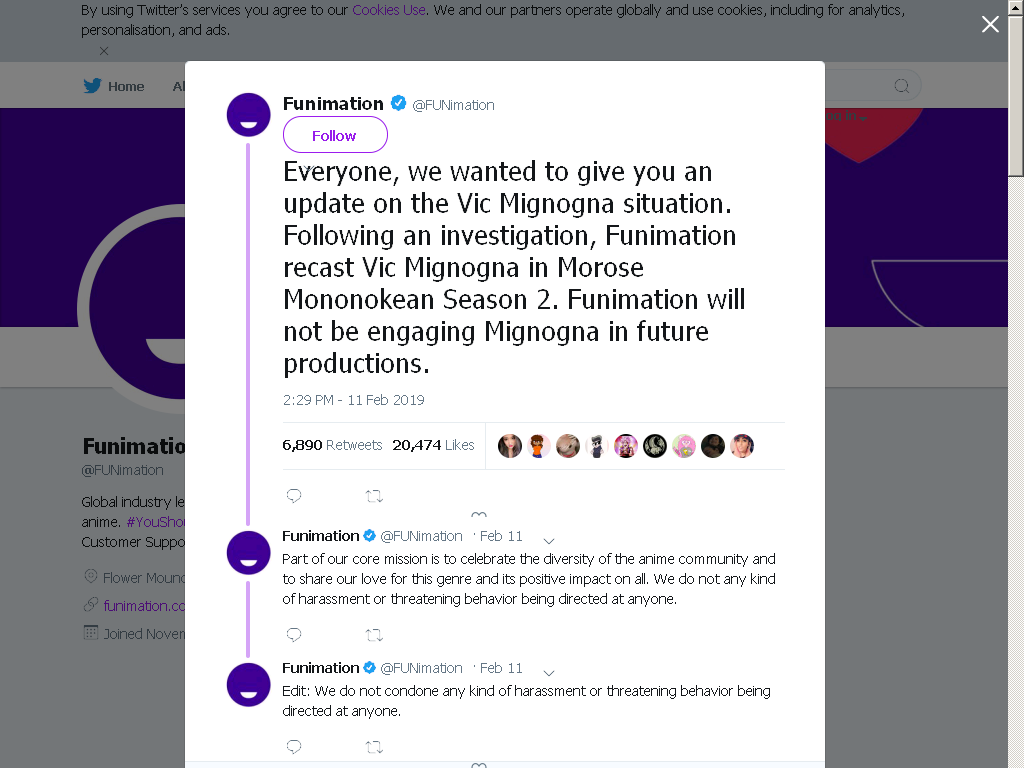View the 6,890 Retweets list
The height and width of the screenshot is (768, 1024).
click(x=332, y=445)
